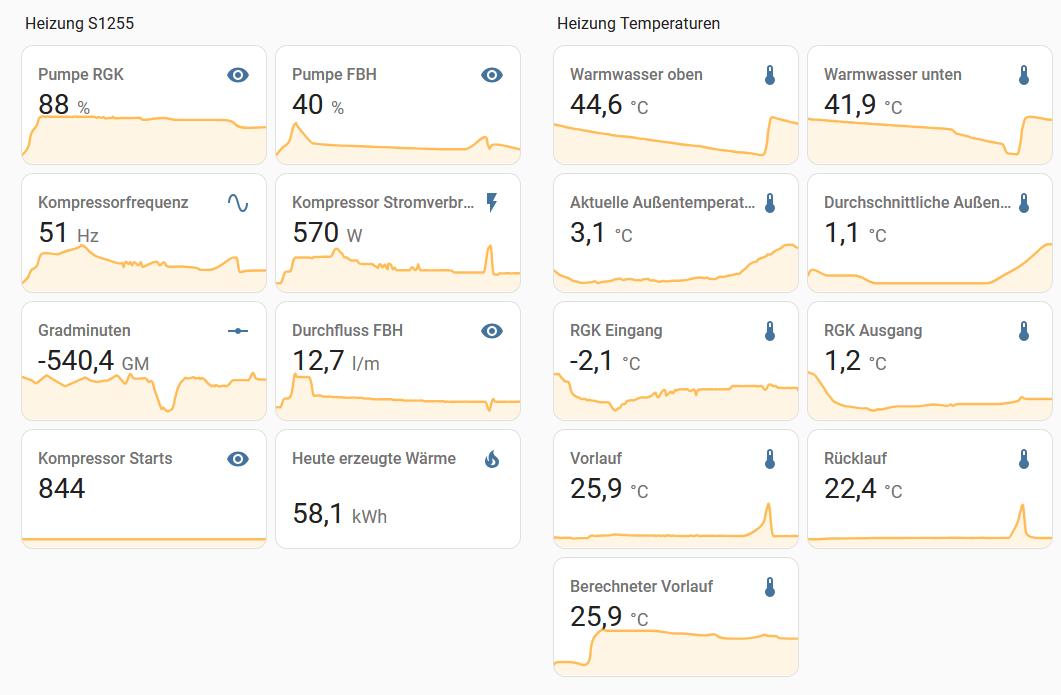Click the lightning bolt icon on Kompressor Stromverbrauch
The height and width of the screenshot is (695, 1061).
point(491,203)
